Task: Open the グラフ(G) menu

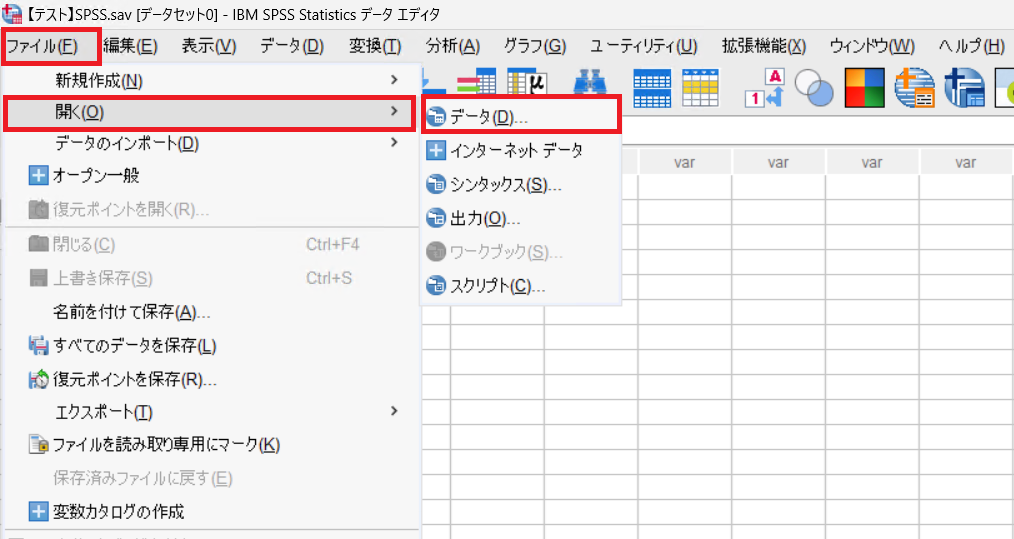Action: pyautogui.click(x=535, y=47)
